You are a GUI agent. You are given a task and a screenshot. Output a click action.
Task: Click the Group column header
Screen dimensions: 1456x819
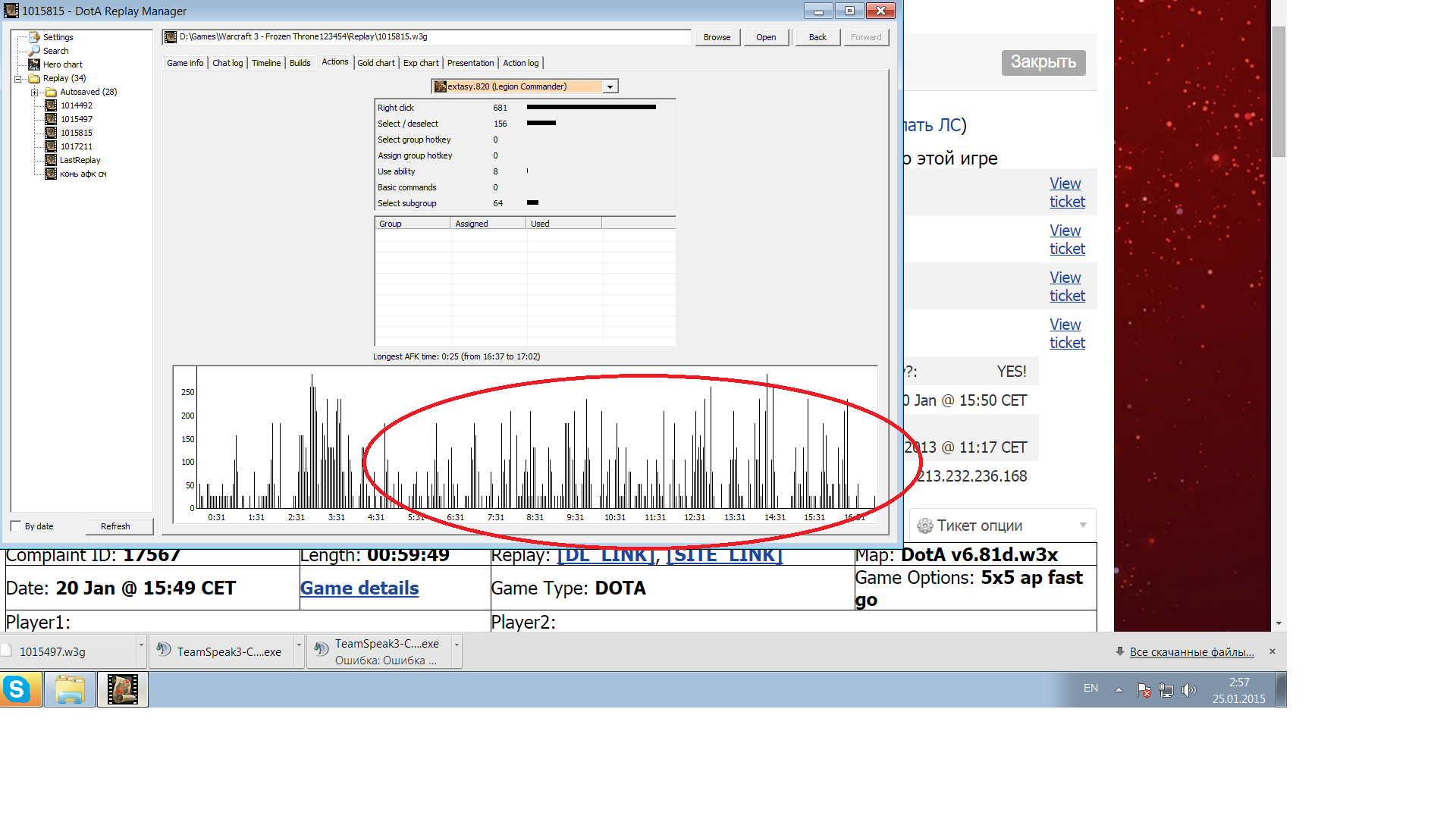(x=413, y=224)
